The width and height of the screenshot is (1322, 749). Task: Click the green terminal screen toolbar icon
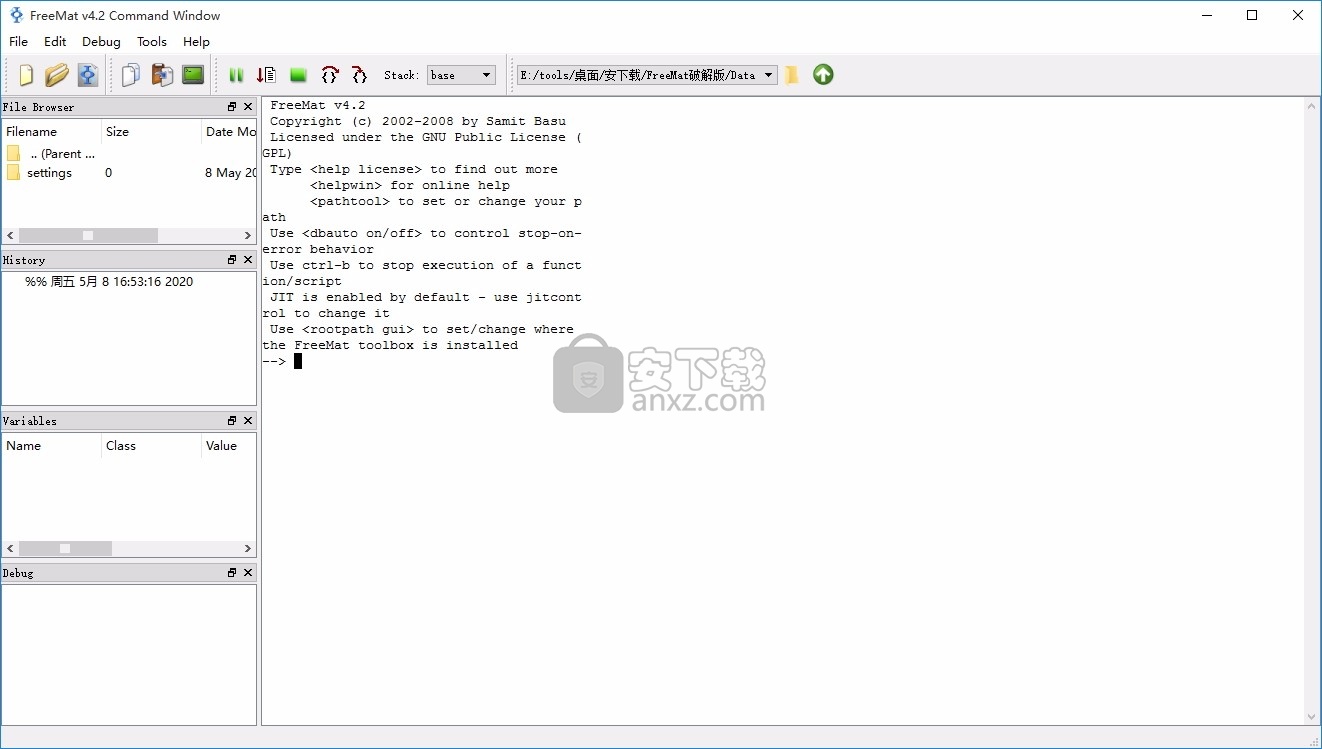click(193, 75)
